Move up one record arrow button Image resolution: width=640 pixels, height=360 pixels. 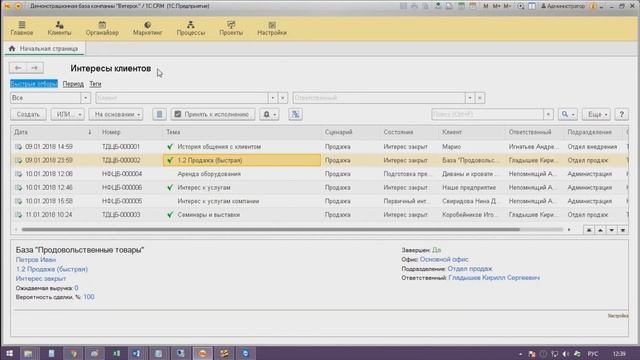(600, 230)
